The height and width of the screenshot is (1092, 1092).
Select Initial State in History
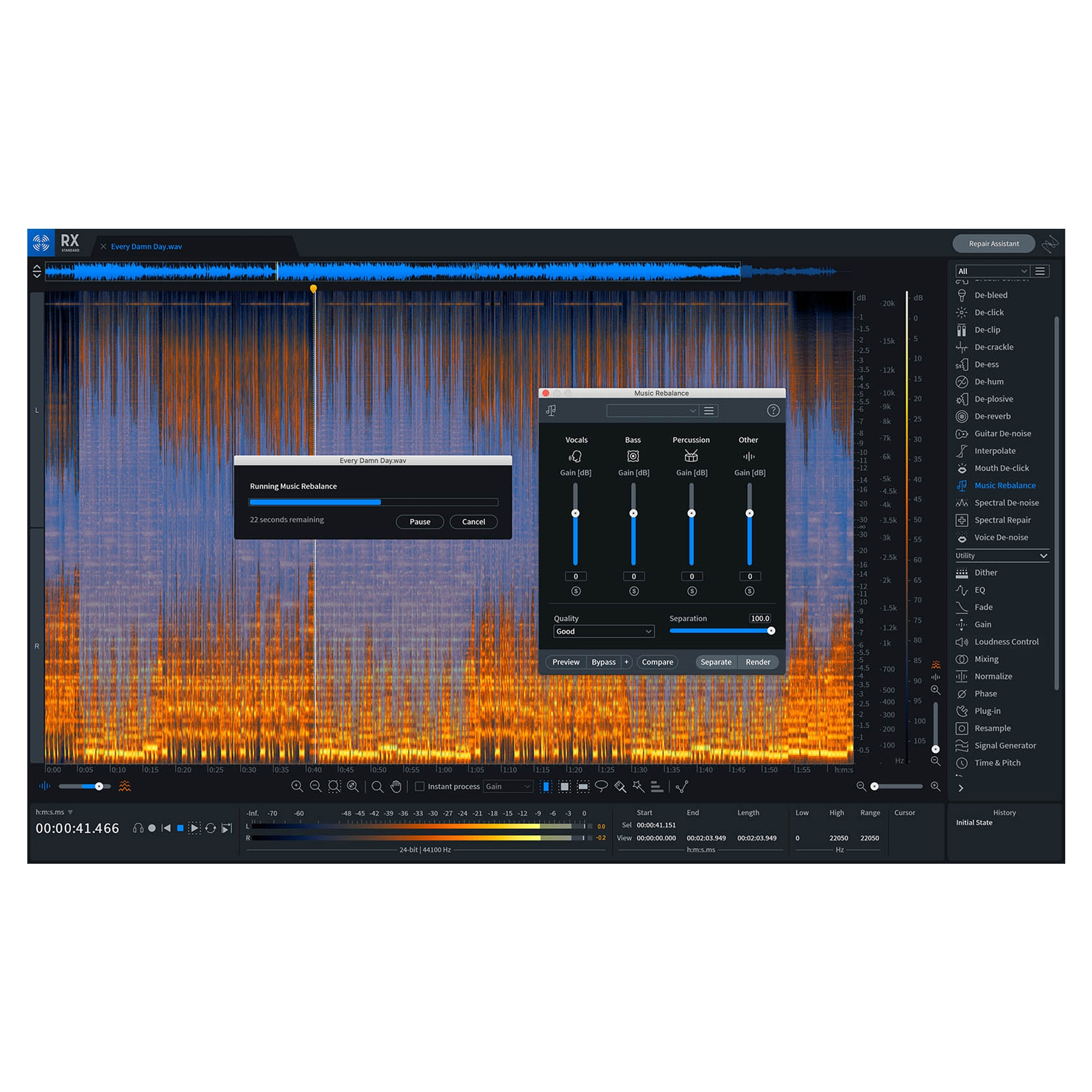coord(974,823)
